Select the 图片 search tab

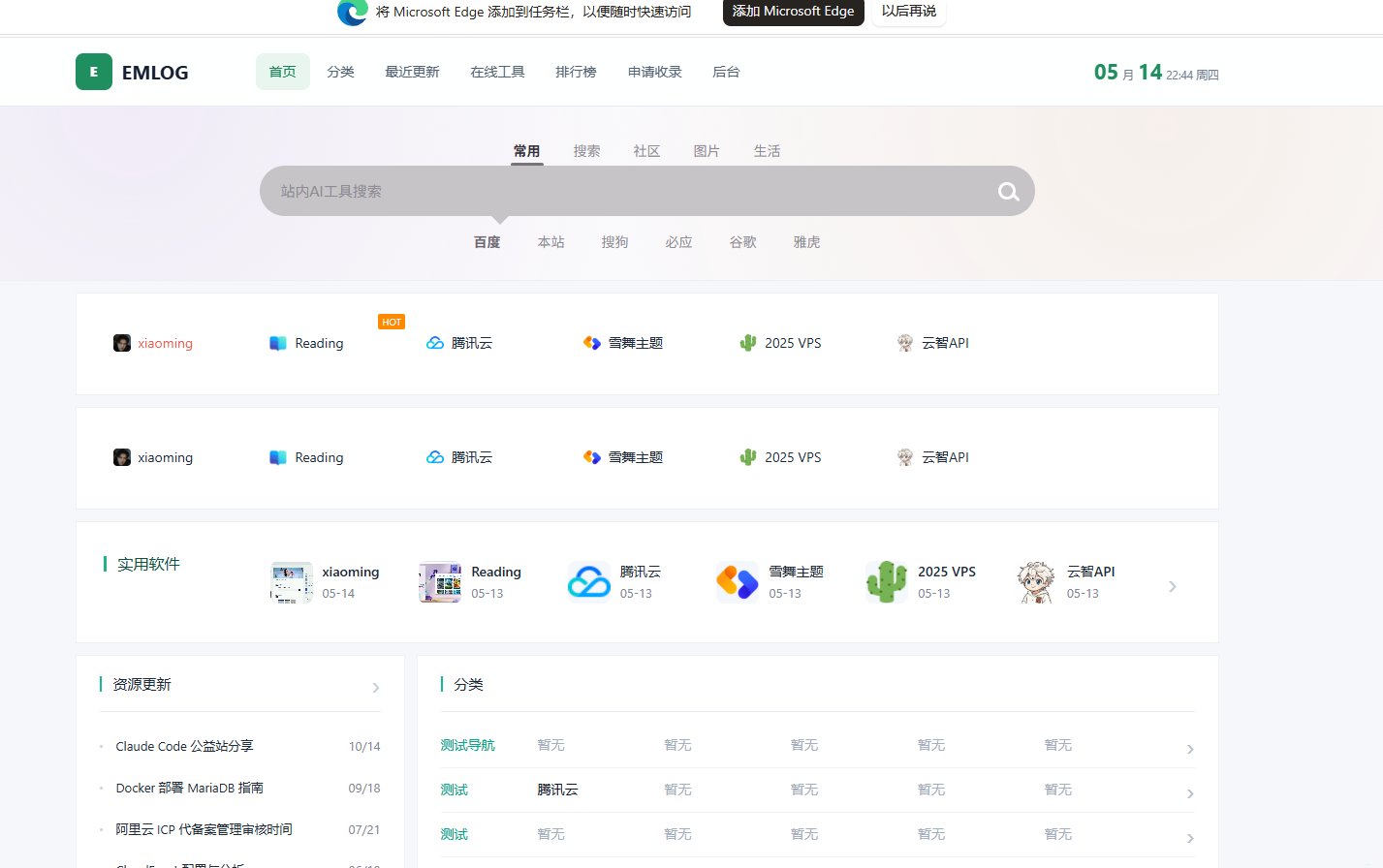pos(707,151)
